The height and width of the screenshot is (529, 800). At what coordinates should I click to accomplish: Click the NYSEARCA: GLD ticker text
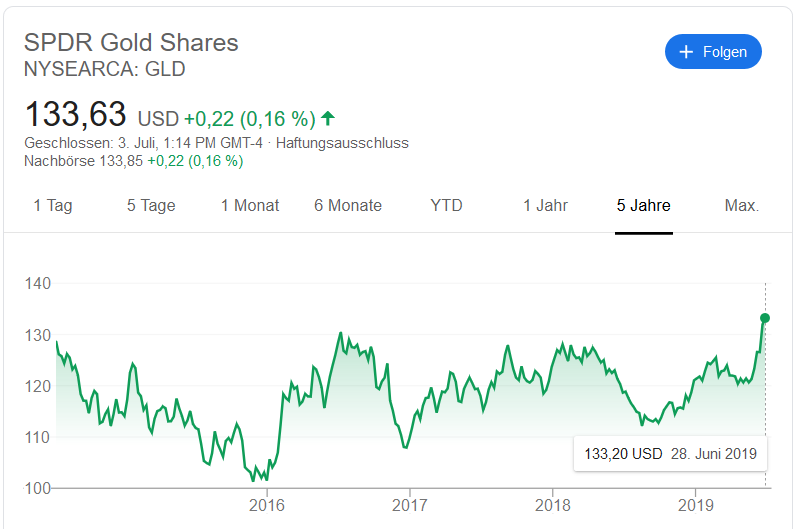tap(104, 69)
